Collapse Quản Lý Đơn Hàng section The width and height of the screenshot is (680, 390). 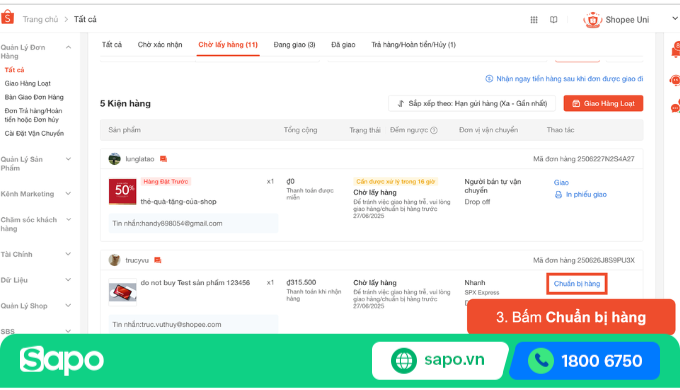click(x=68, y=47)
